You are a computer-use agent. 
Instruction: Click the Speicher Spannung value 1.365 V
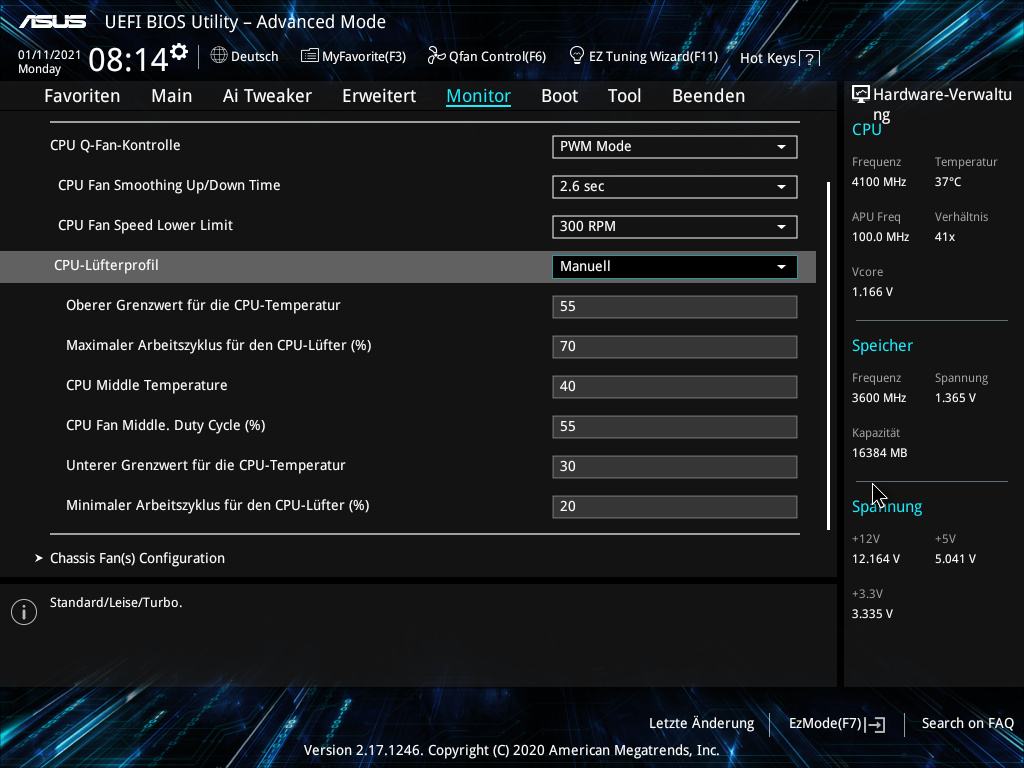(x=955, y=398)
